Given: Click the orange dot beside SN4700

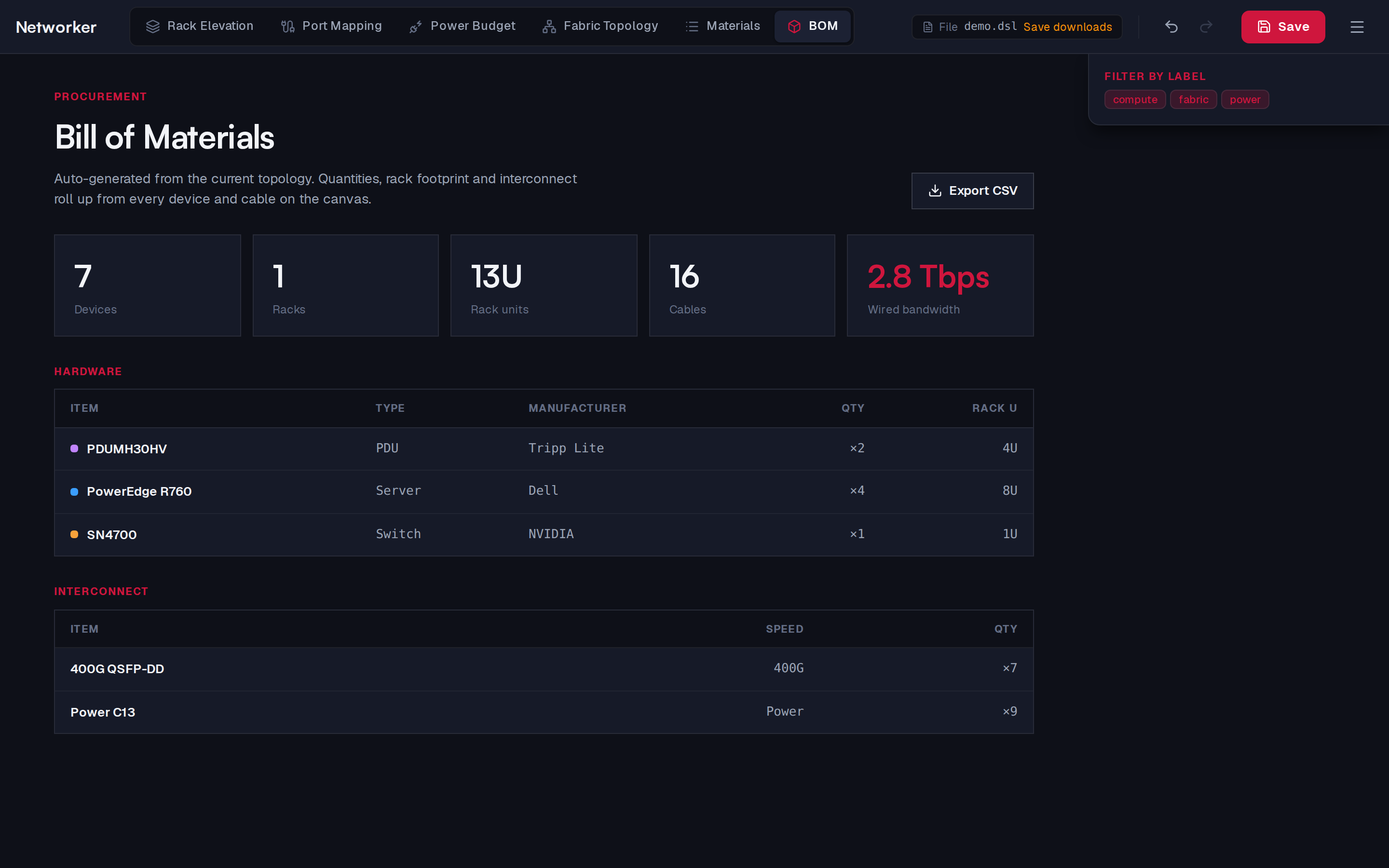Looking at the screenshot, I should pyautogui.click(x=74, y=534).
